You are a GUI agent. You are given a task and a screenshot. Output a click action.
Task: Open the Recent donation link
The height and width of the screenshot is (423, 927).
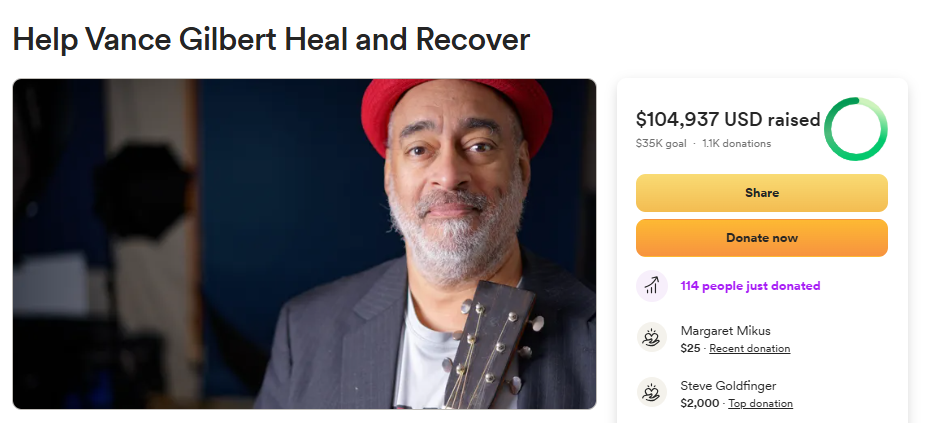pos(750,348)
